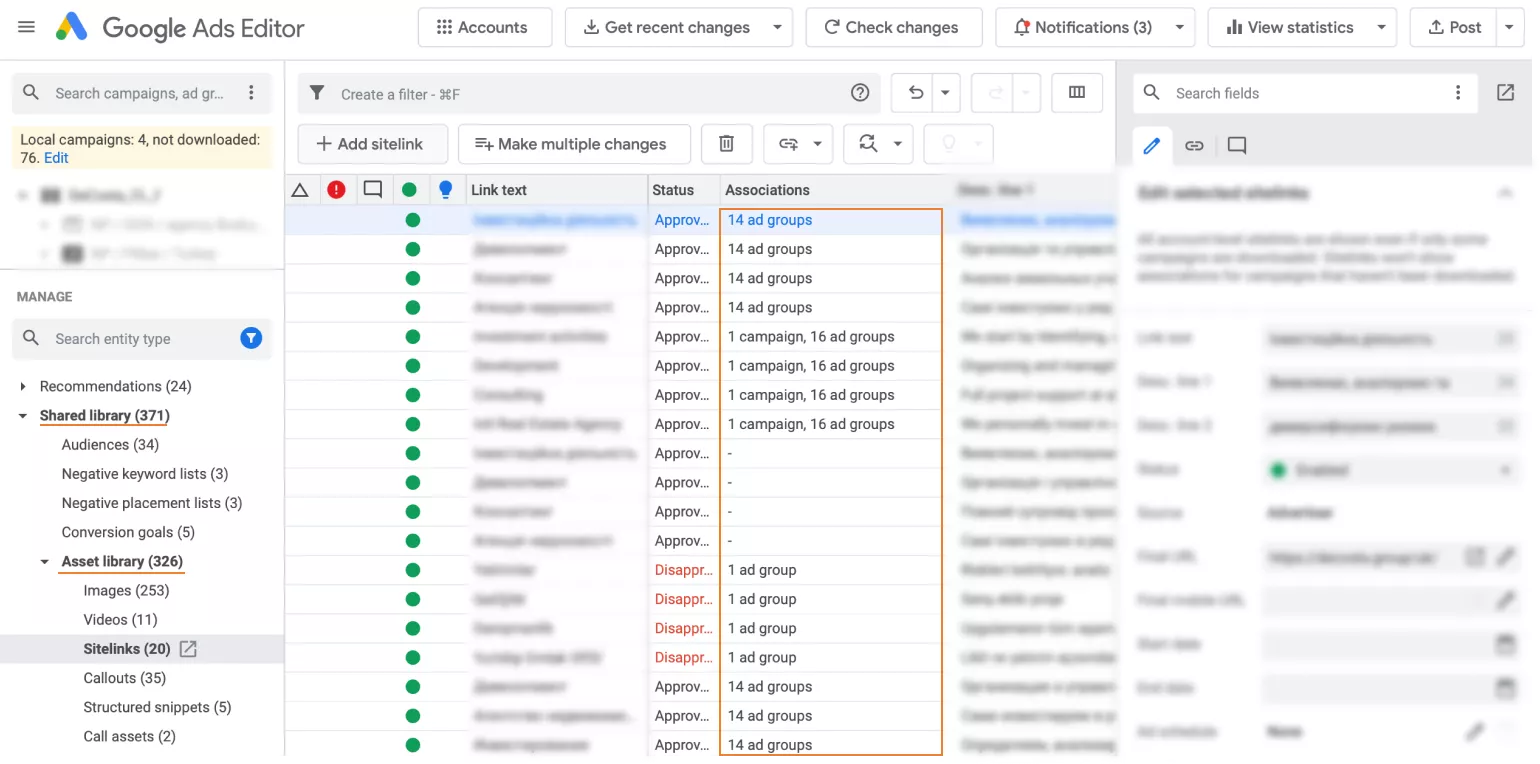Select Sitelinks (20) entry

pos(127,649)
